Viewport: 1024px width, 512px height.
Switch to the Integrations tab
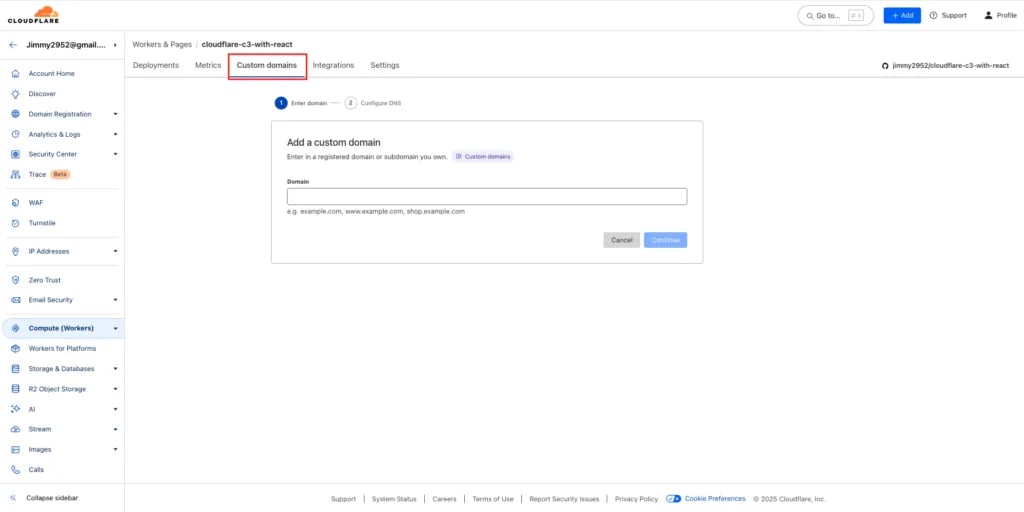click(333, 65)
